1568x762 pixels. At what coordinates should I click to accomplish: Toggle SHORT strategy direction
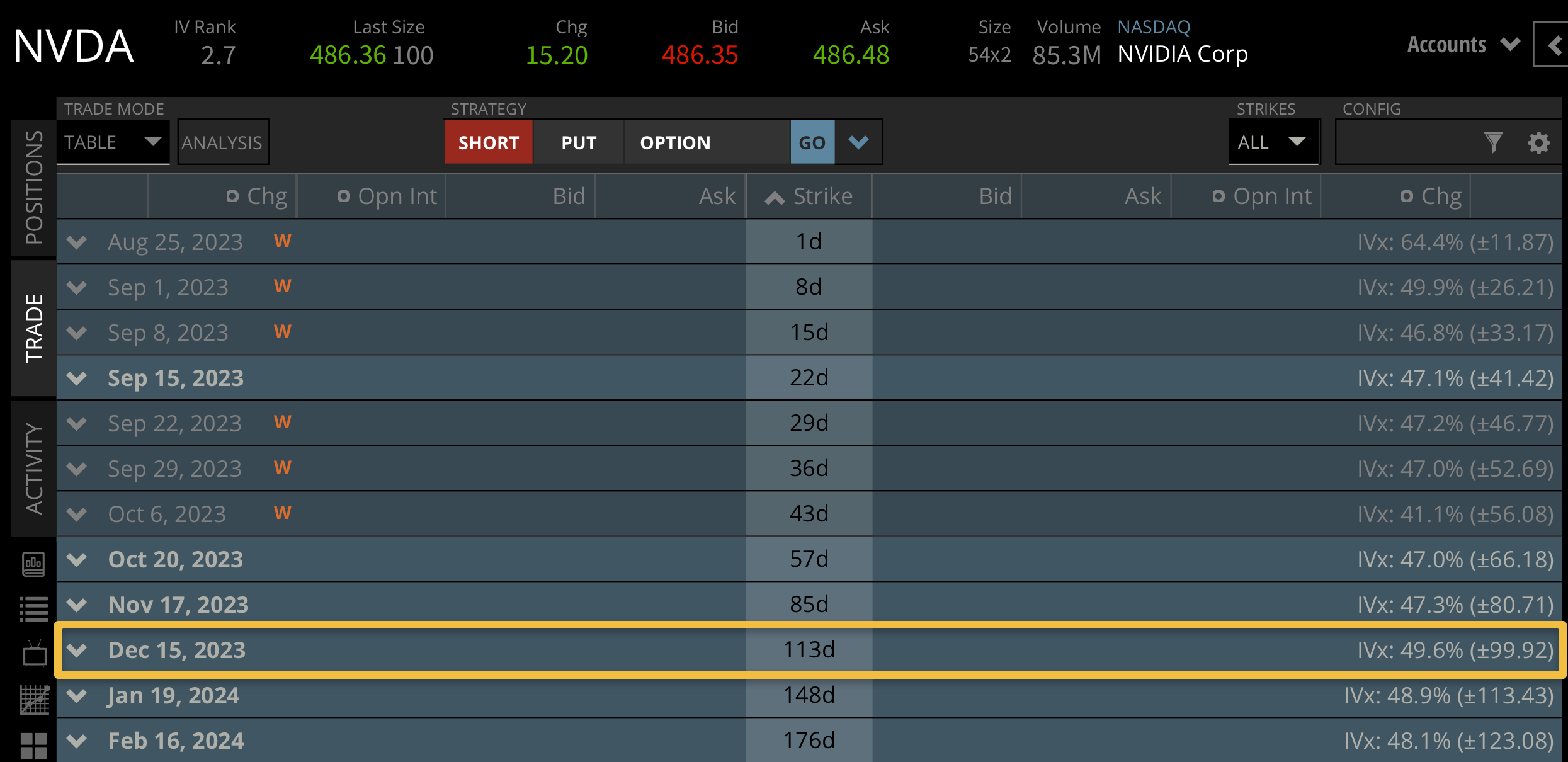[488, 142]
